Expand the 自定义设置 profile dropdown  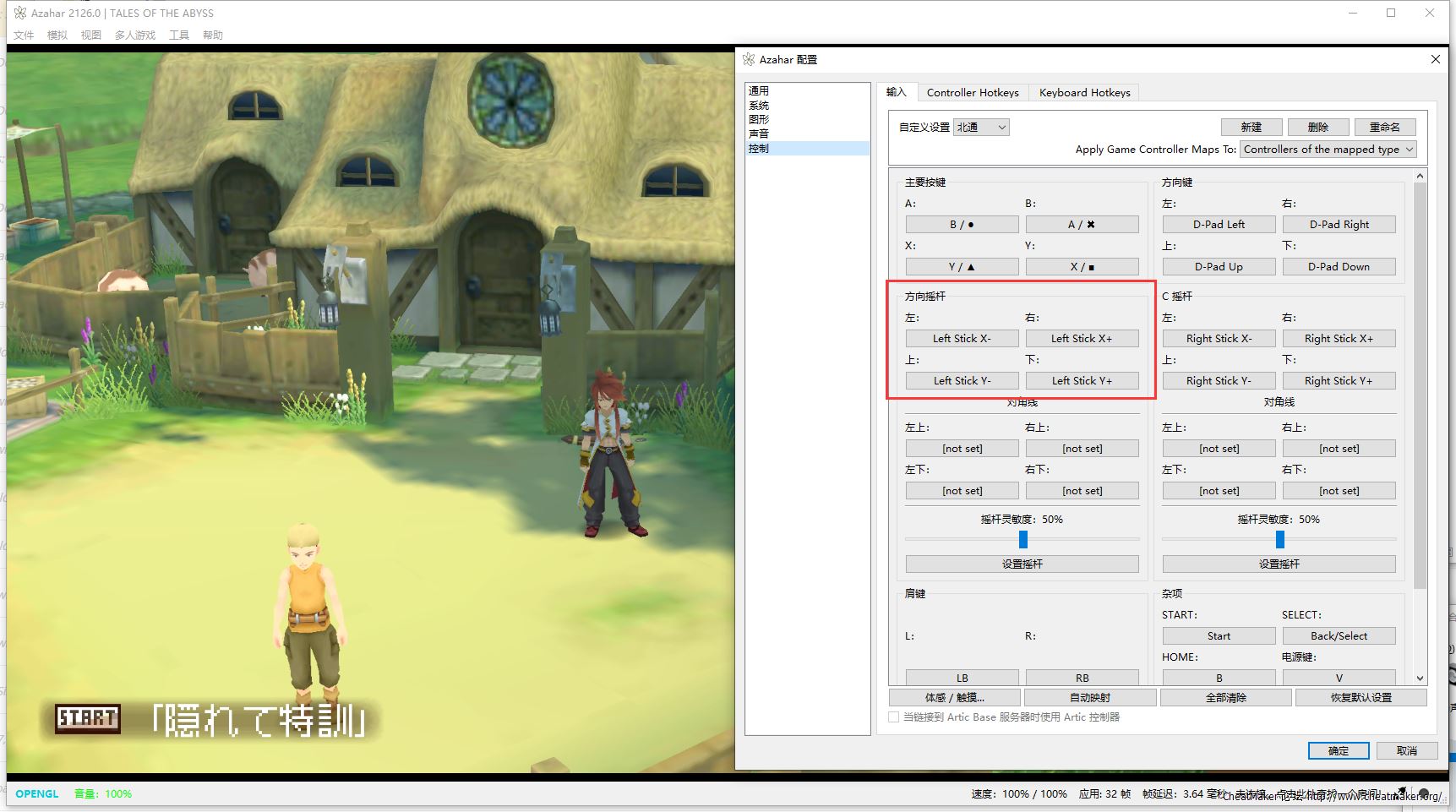click(x=981, y=128)
